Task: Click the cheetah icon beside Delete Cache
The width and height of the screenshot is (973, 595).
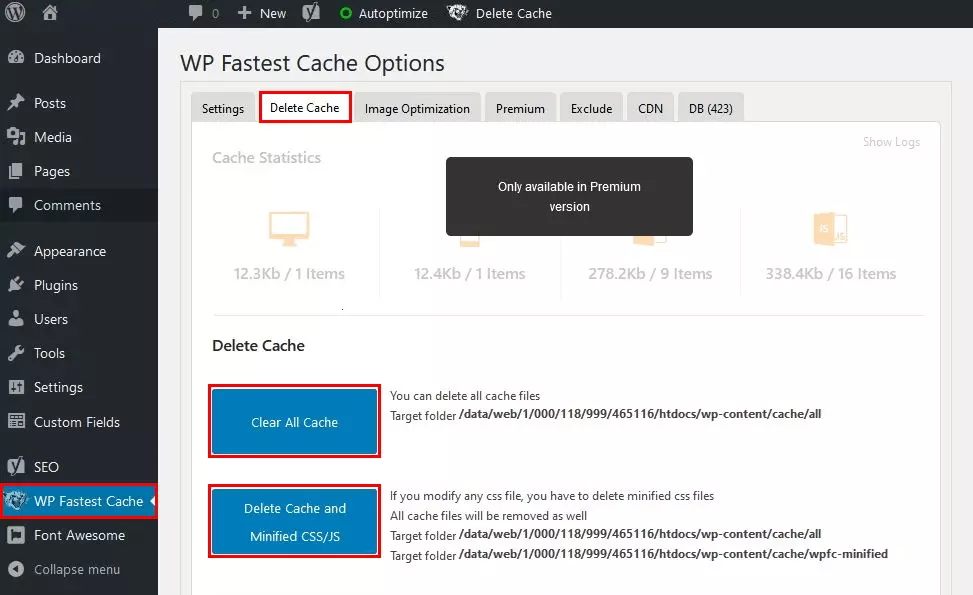Action: [457, 13]
